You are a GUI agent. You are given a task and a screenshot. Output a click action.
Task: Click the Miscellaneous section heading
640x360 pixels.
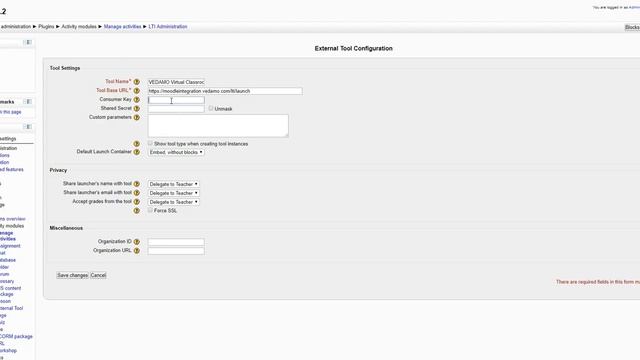click(x=66, y=228)
